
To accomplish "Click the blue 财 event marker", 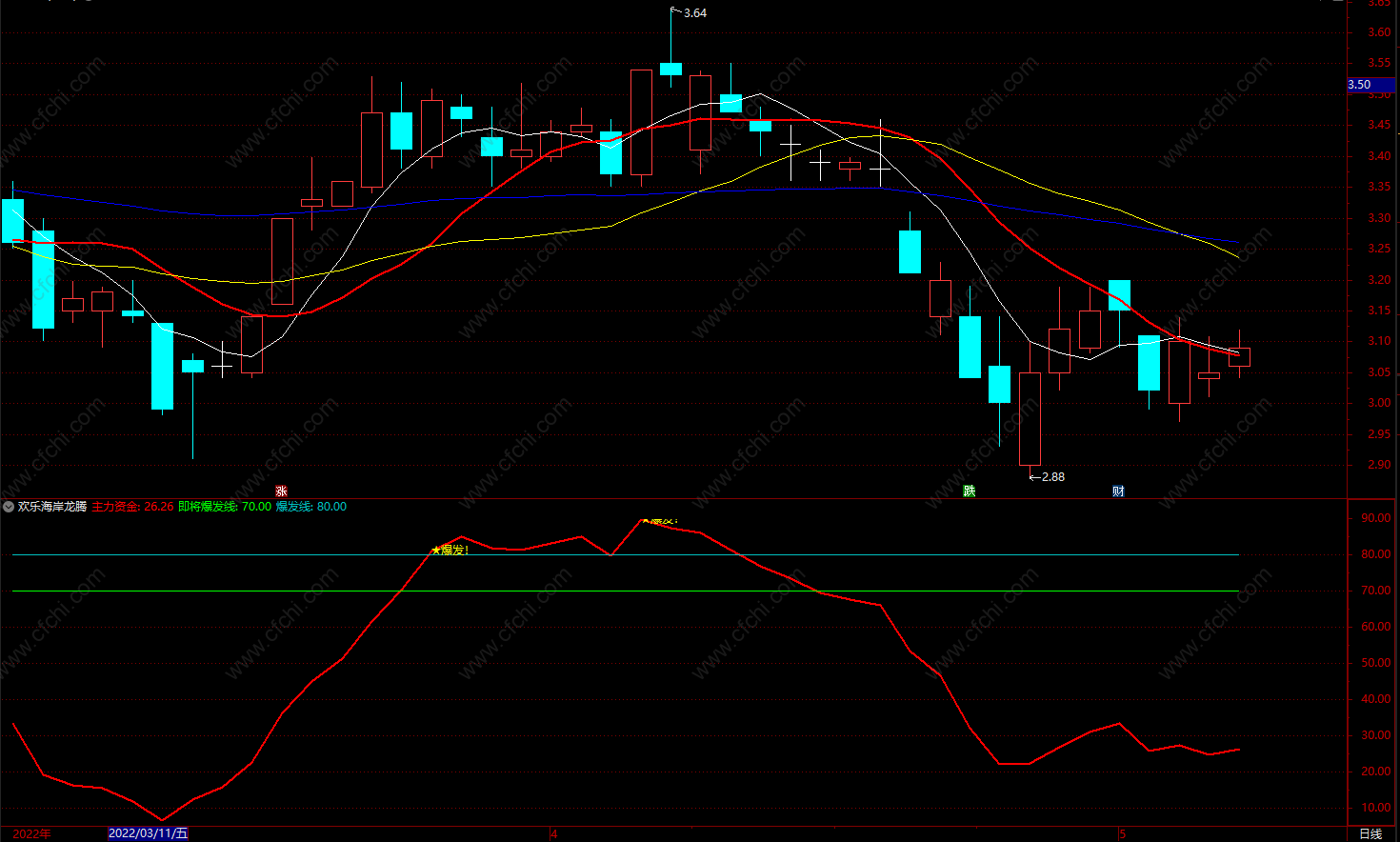I will [1119, 491].
